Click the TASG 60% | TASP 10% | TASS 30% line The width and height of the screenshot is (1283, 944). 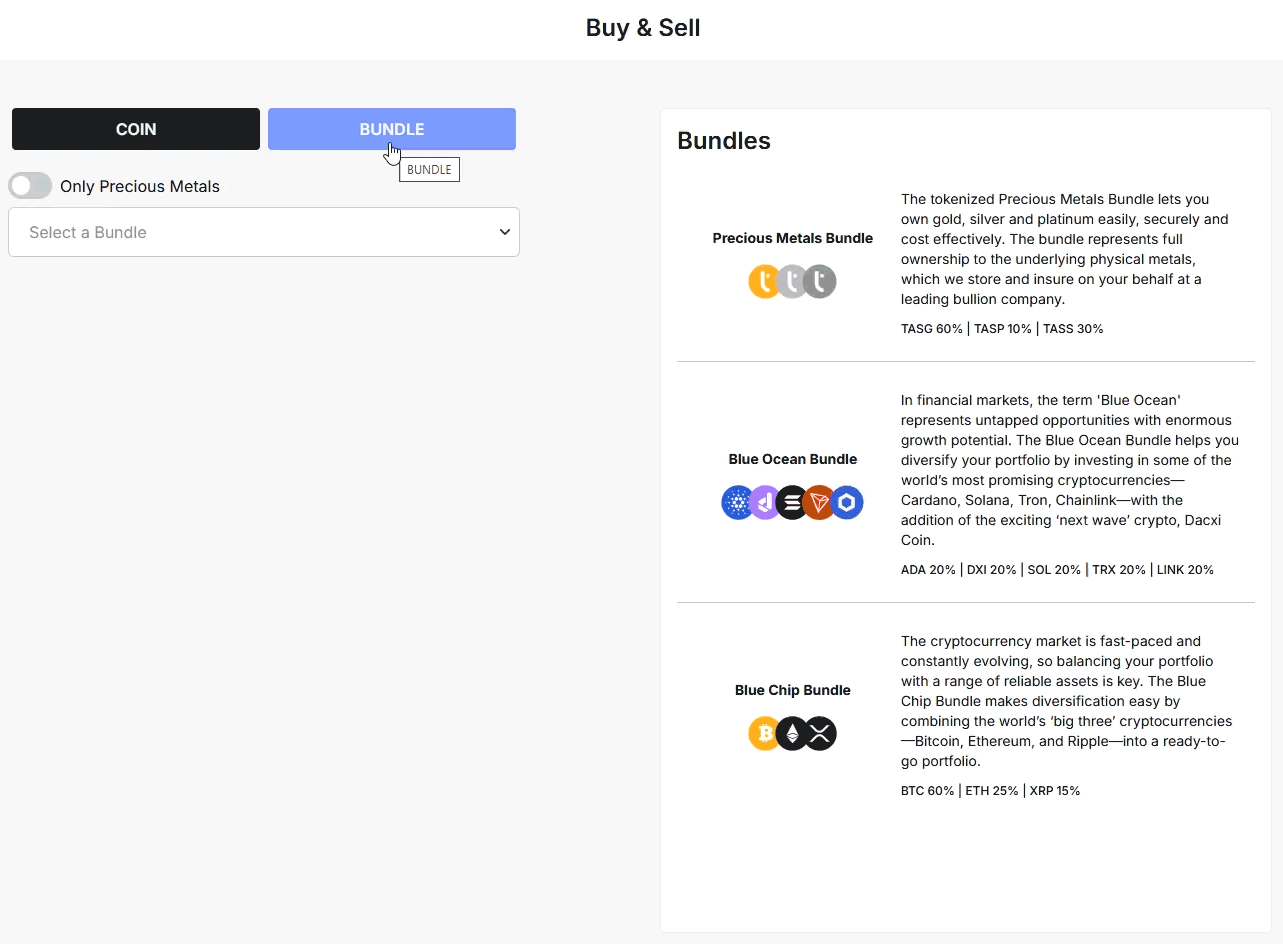[x=1002, y=329]
